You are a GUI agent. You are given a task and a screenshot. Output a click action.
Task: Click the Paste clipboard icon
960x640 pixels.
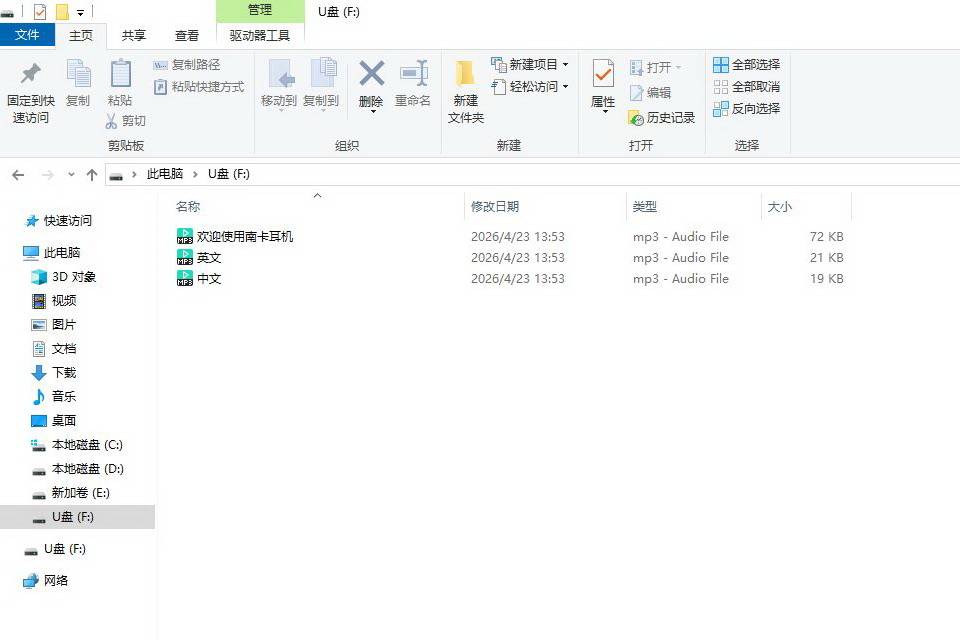click(121, 73)
